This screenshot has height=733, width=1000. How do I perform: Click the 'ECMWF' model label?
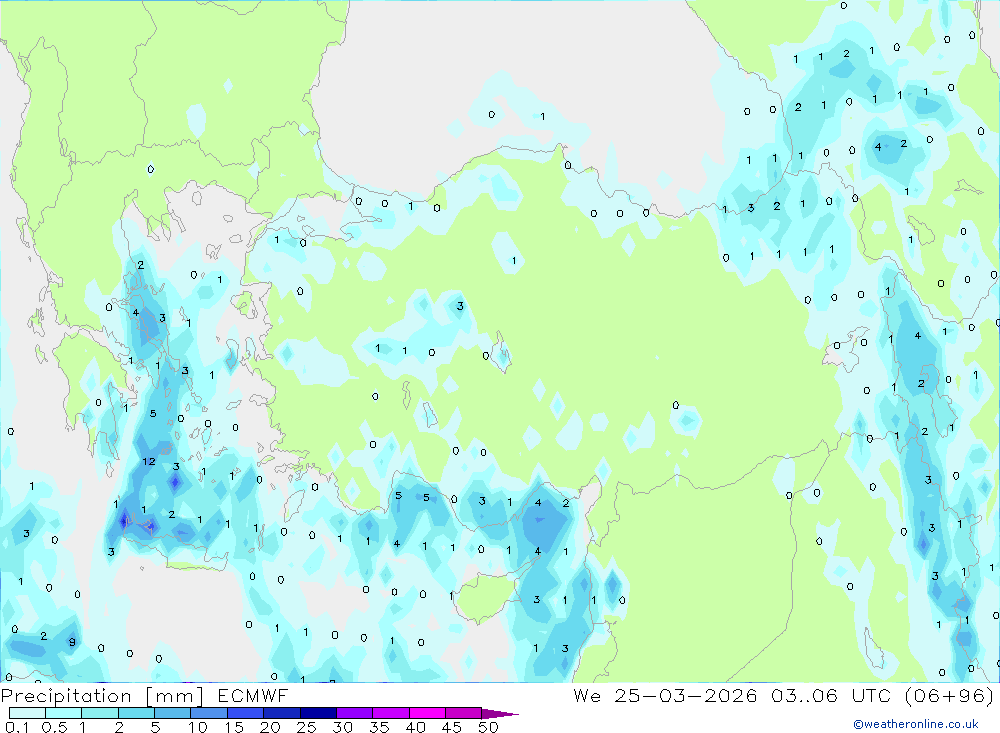(x=253, y=696)
